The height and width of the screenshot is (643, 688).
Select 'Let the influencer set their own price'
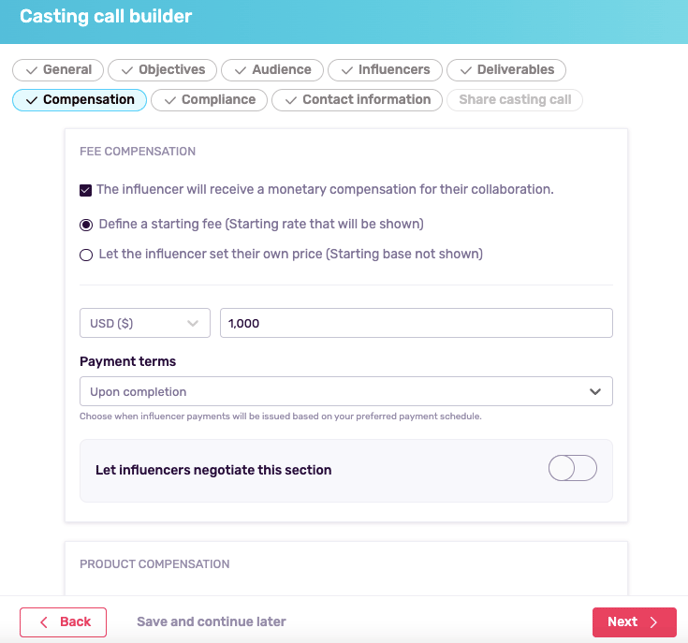86,255
